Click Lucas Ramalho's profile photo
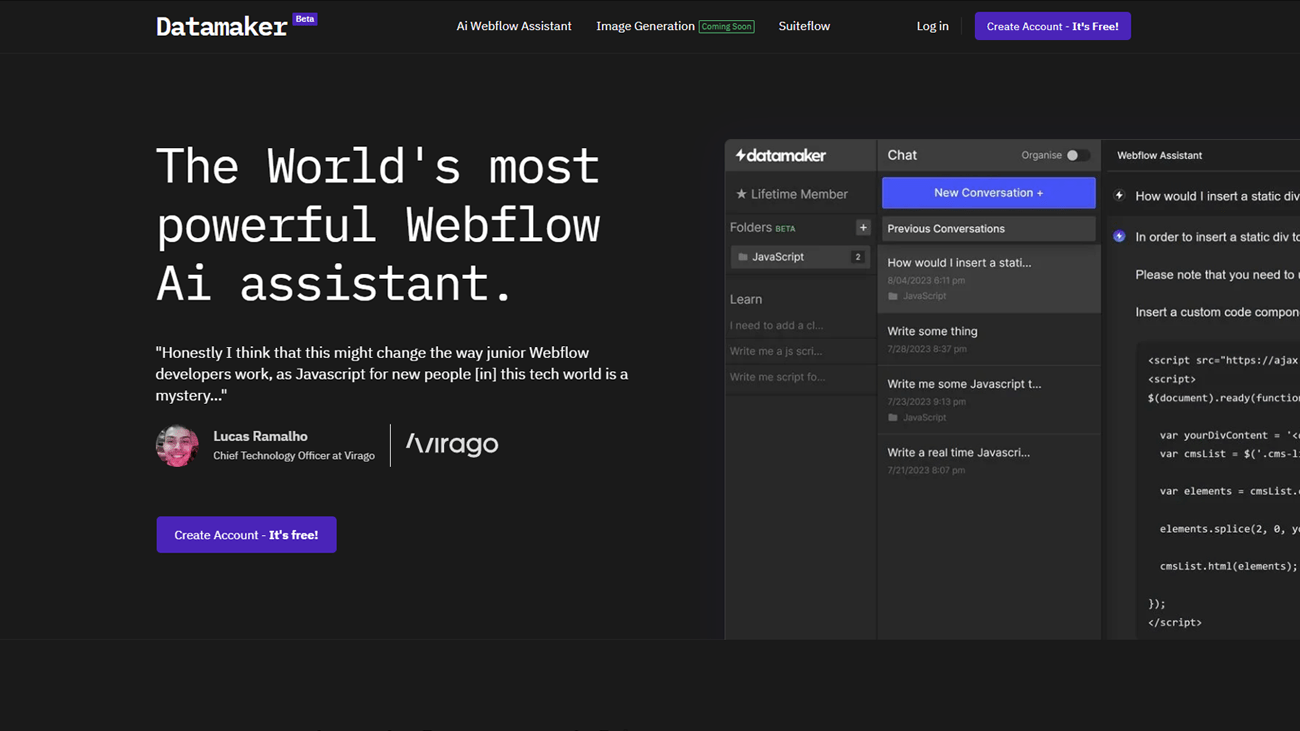This screenshot has width=1300, height=731. click(177, 446)
